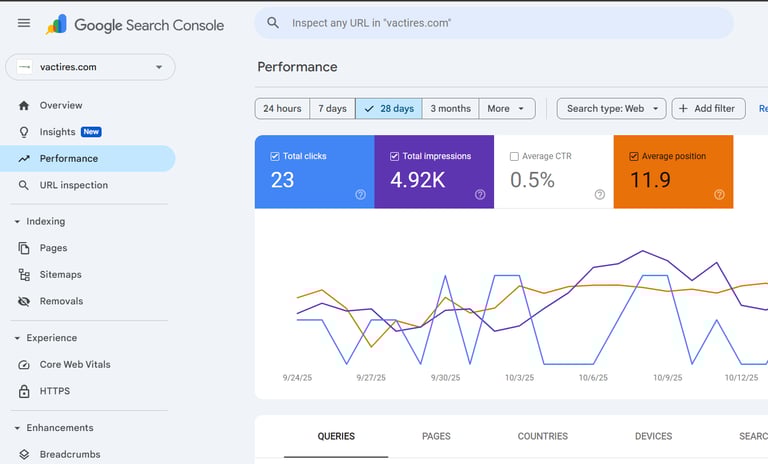
Task: Click the Core Web Vitals gauge icon
Action: click(24, 365)
